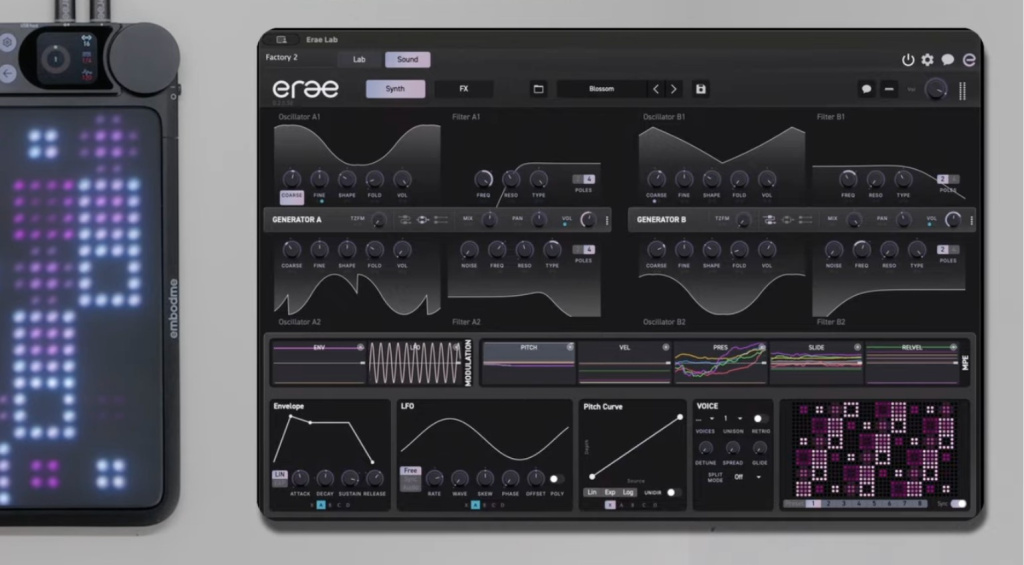This screenshot has height=565, width=1024.
Task: Toggle the Sync switch below the pattern grid
Action: [959, 504]
